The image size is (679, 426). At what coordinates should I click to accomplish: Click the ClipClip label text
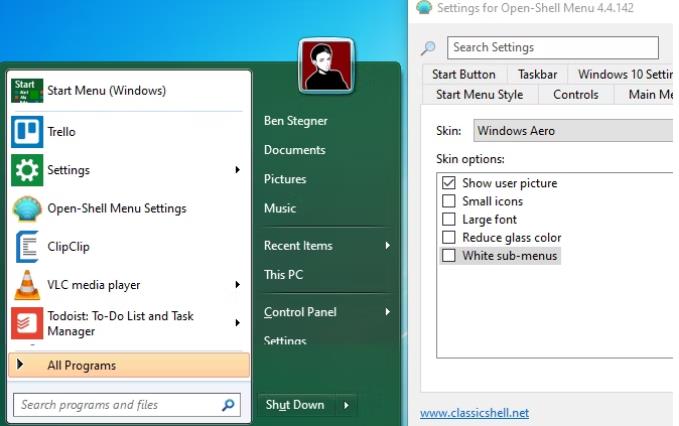tap(68, 247)
